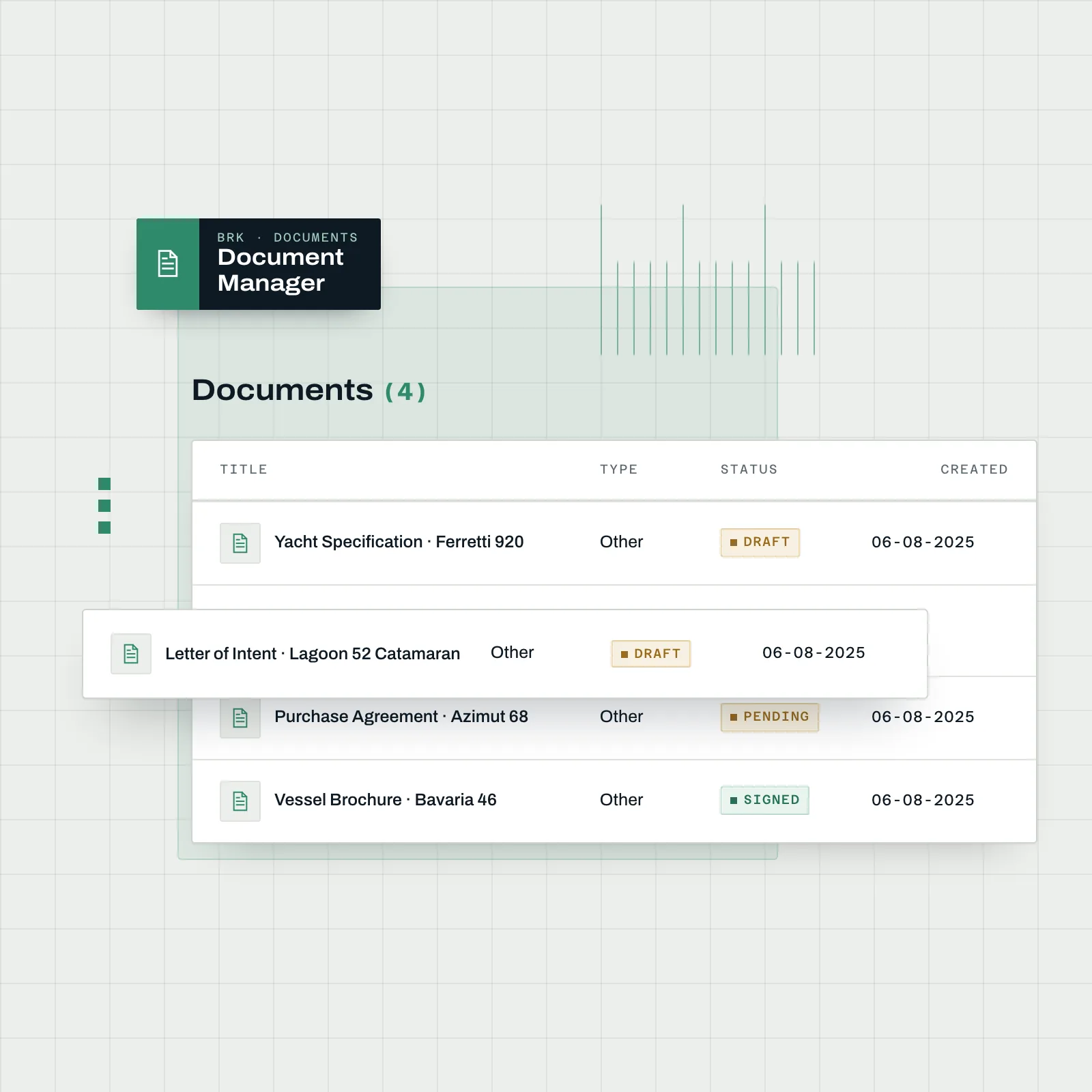Viewport: 1092px width, 1092px height.
Task: Click the Purchase Agreement row document icon
Action: pyautogui.click(x=240, y=718)
